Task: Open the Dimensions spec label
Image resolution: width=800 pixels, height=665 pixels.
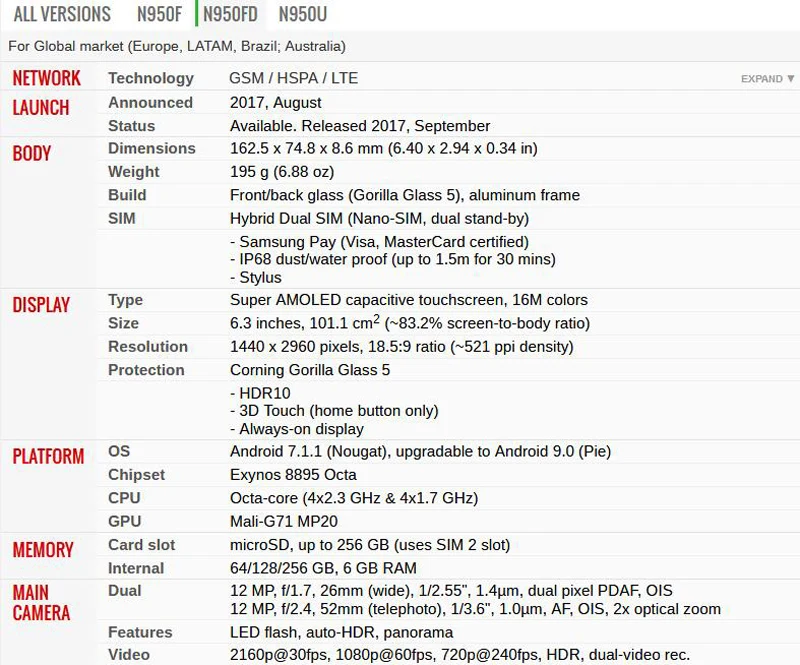Action: pos(152,149)
